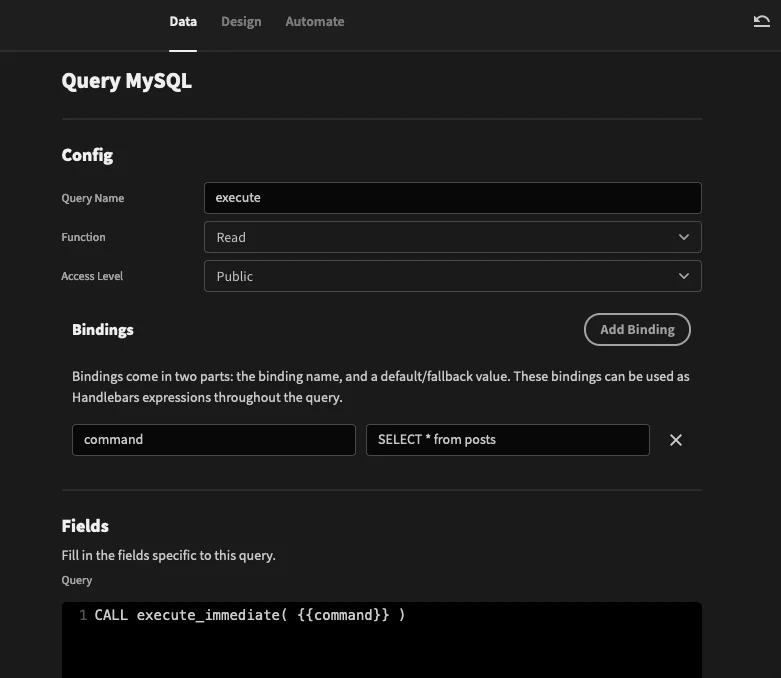Image resolution: width=781 pixels, height=678 pixels.
Task: Click the Config section heading
Action: (x=87, y=155)
